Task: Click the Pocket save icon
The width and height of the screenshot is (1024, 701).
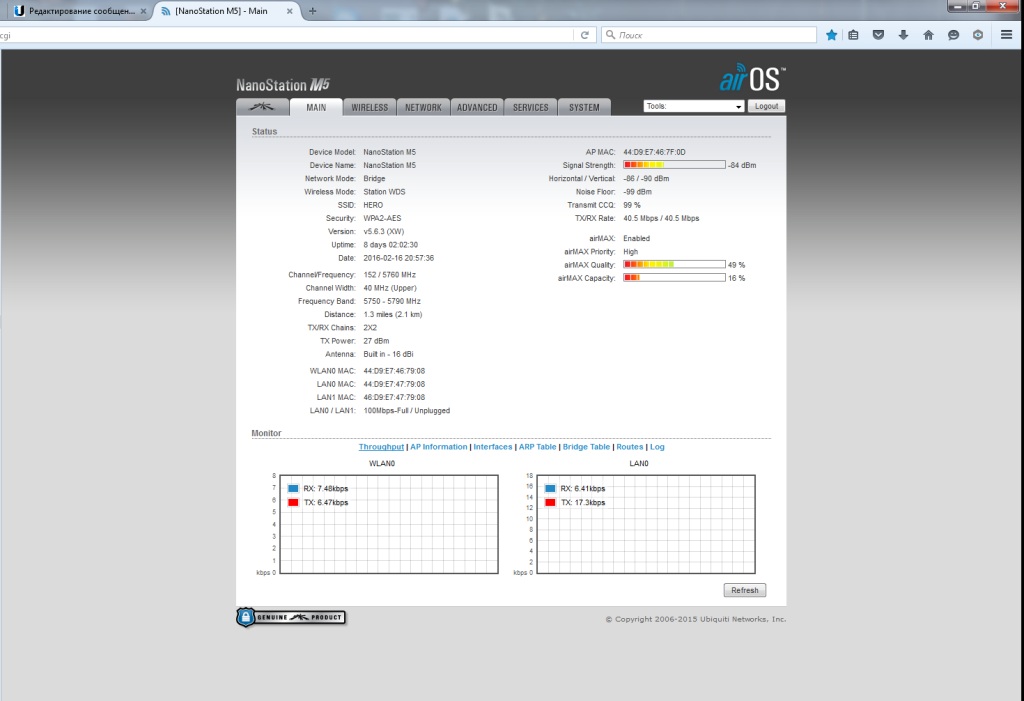Action: coord(878,35)
